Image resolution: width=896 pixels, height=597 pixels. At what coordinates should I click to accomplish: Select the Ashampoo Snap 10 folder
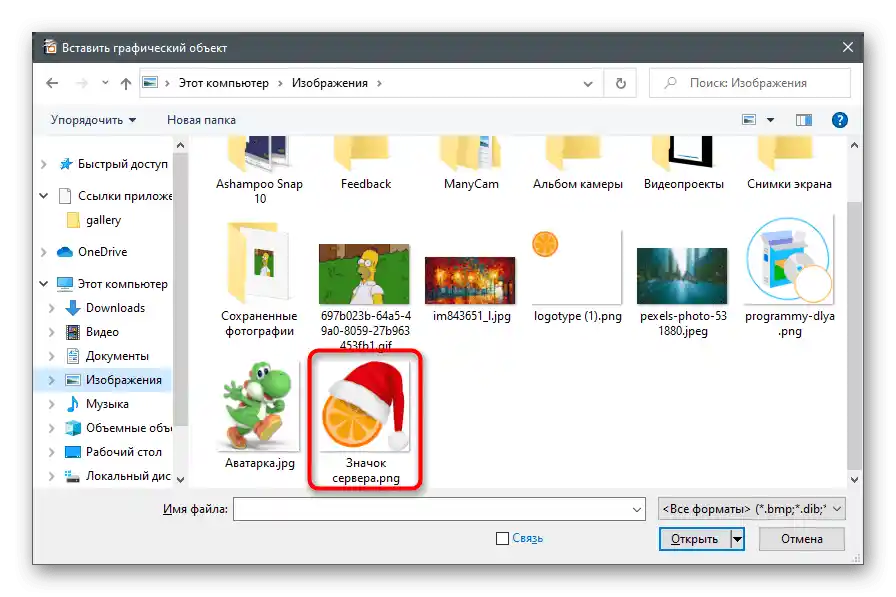click(x=259, y=171)
